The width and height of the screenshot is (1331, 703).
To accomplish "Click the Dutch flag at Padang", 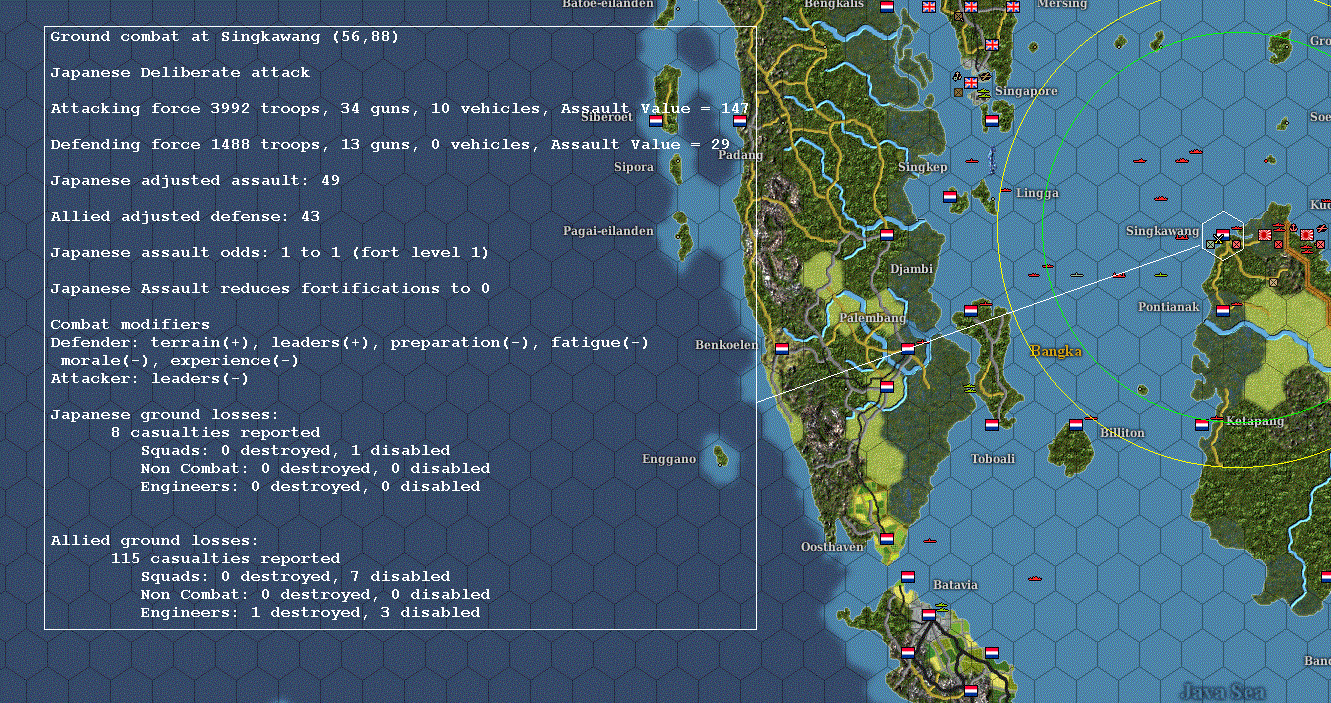I will coord(740,121).
